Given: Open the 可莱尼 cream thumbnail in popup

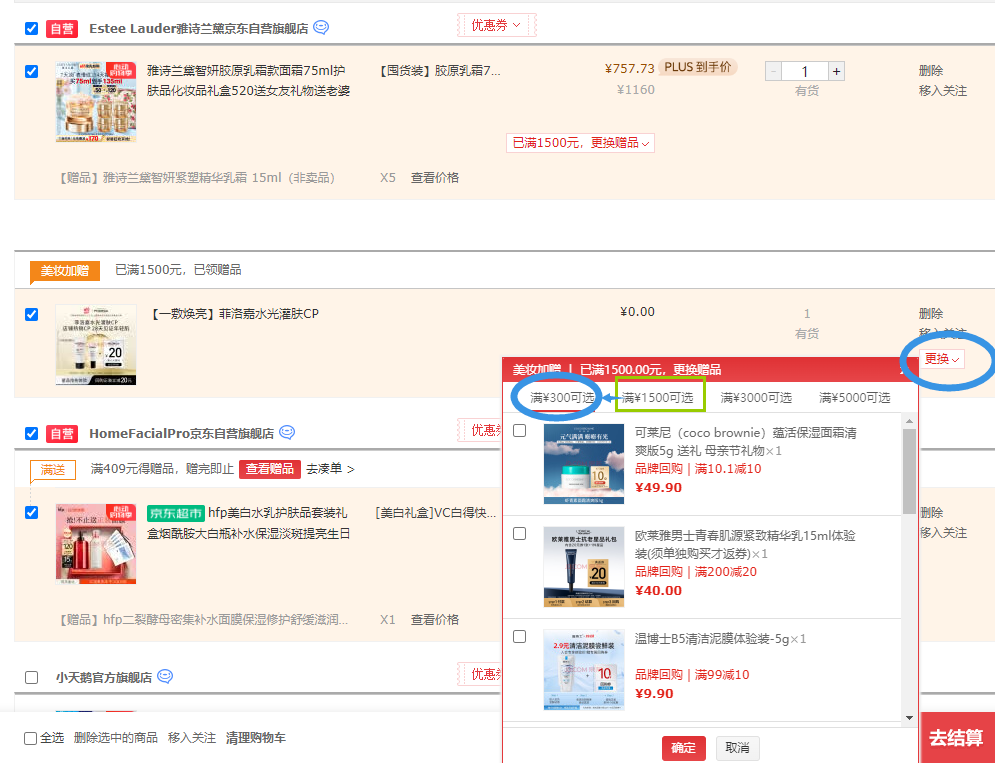Looking at the screenshot, I should coord(584,464).
